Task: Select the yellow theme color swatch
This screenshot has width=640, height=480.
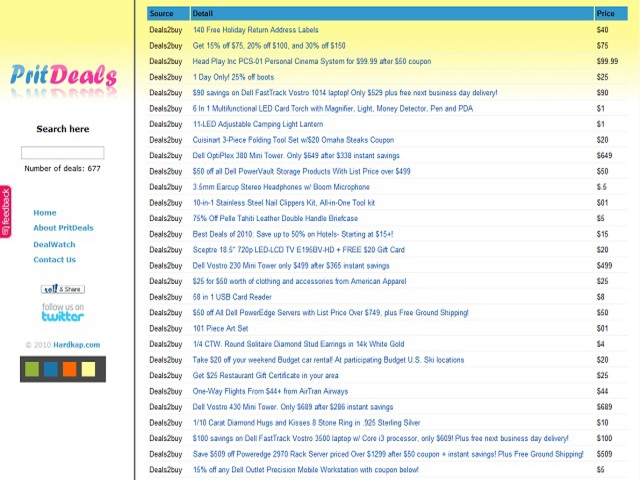Action: 88,369
